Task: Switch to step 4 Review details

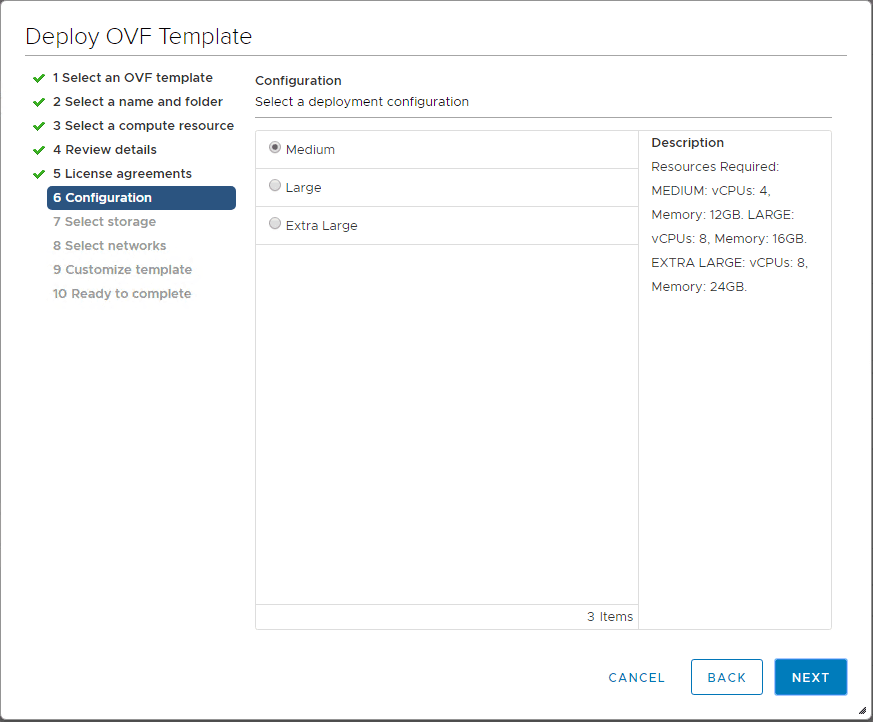Action: [106, 149]
